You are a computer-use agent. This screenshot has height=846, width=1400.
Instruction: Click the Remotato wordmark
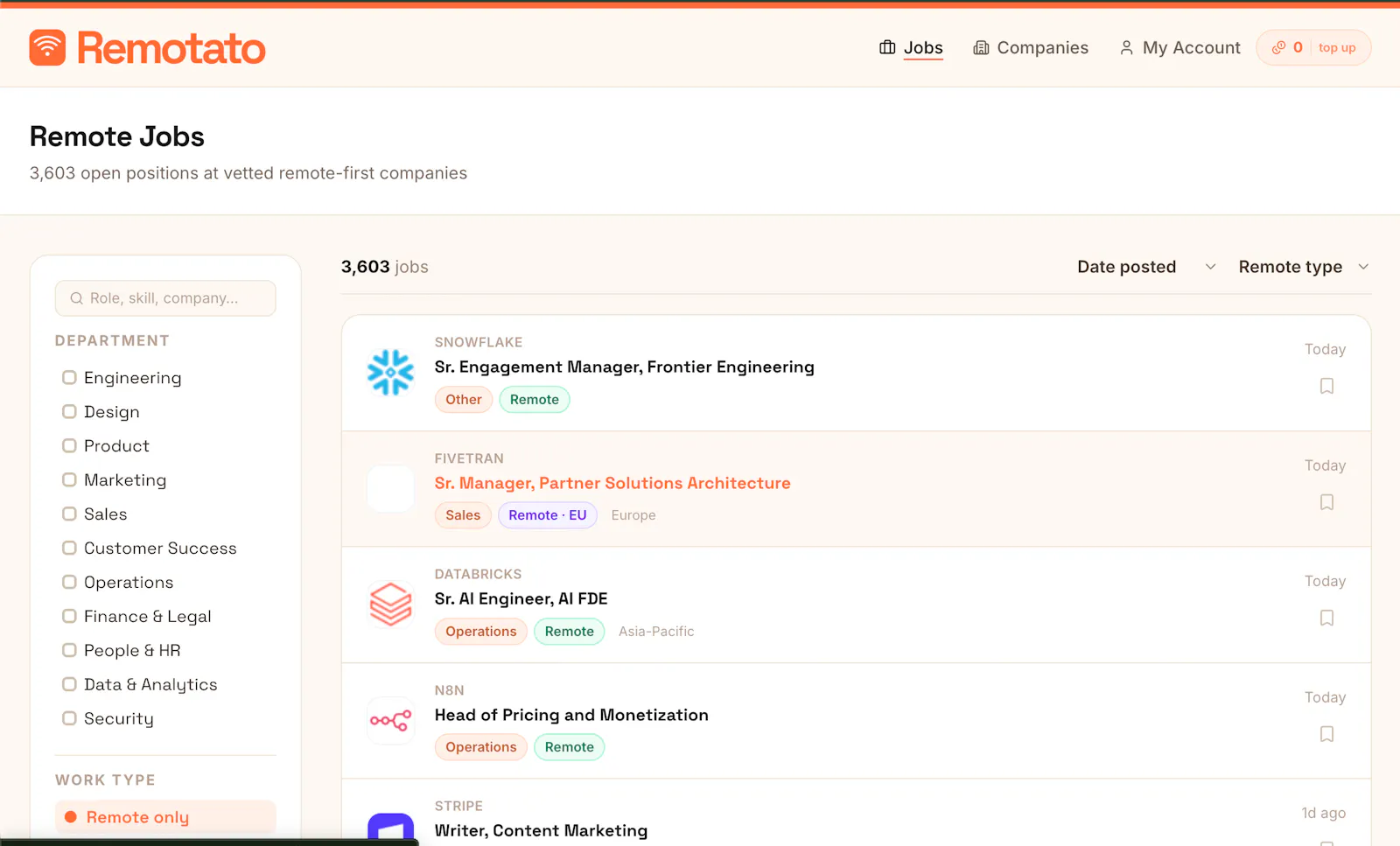[x=171, y=48]
